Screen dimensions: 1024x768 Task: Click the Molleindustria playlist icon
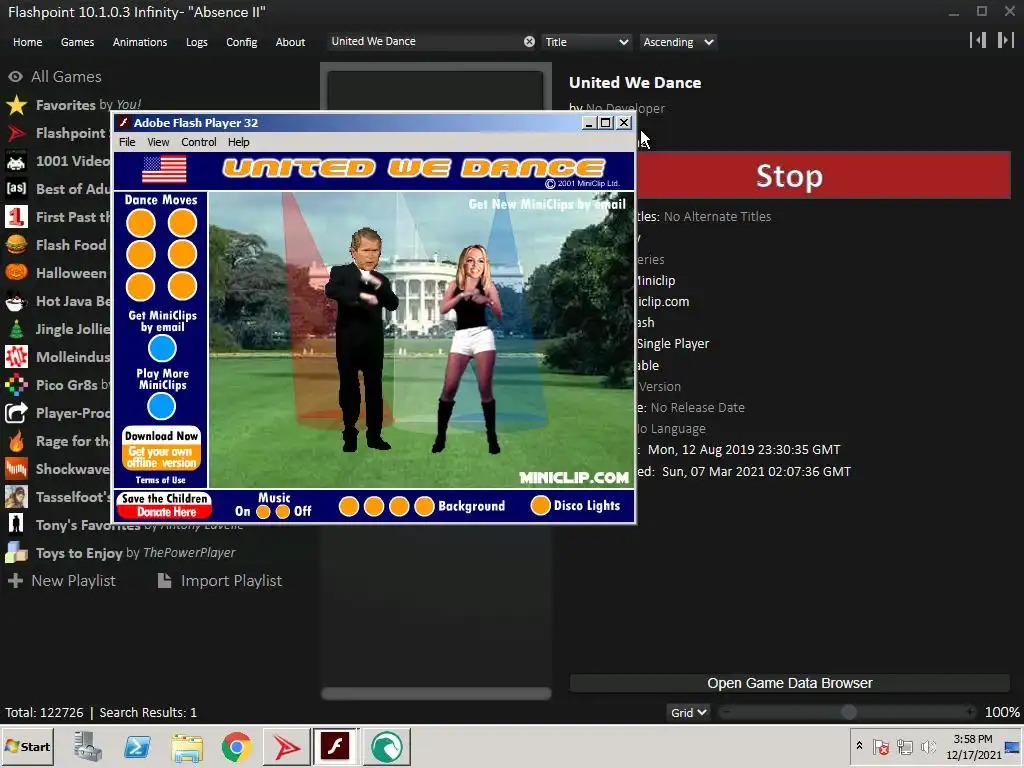(x=16, y=357)
